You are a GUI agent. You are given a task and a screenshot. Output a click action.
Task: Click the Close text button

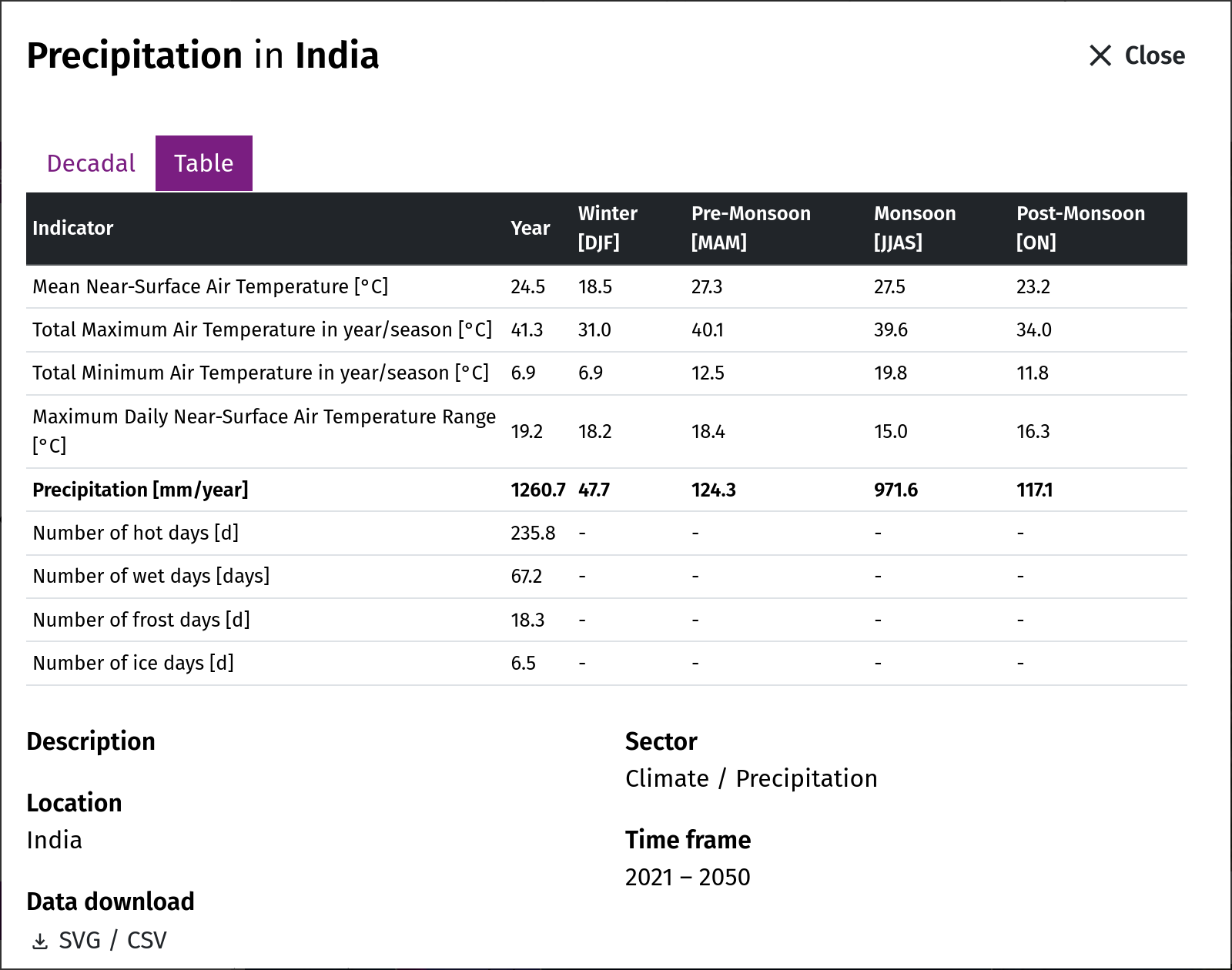click(1154, 55)
